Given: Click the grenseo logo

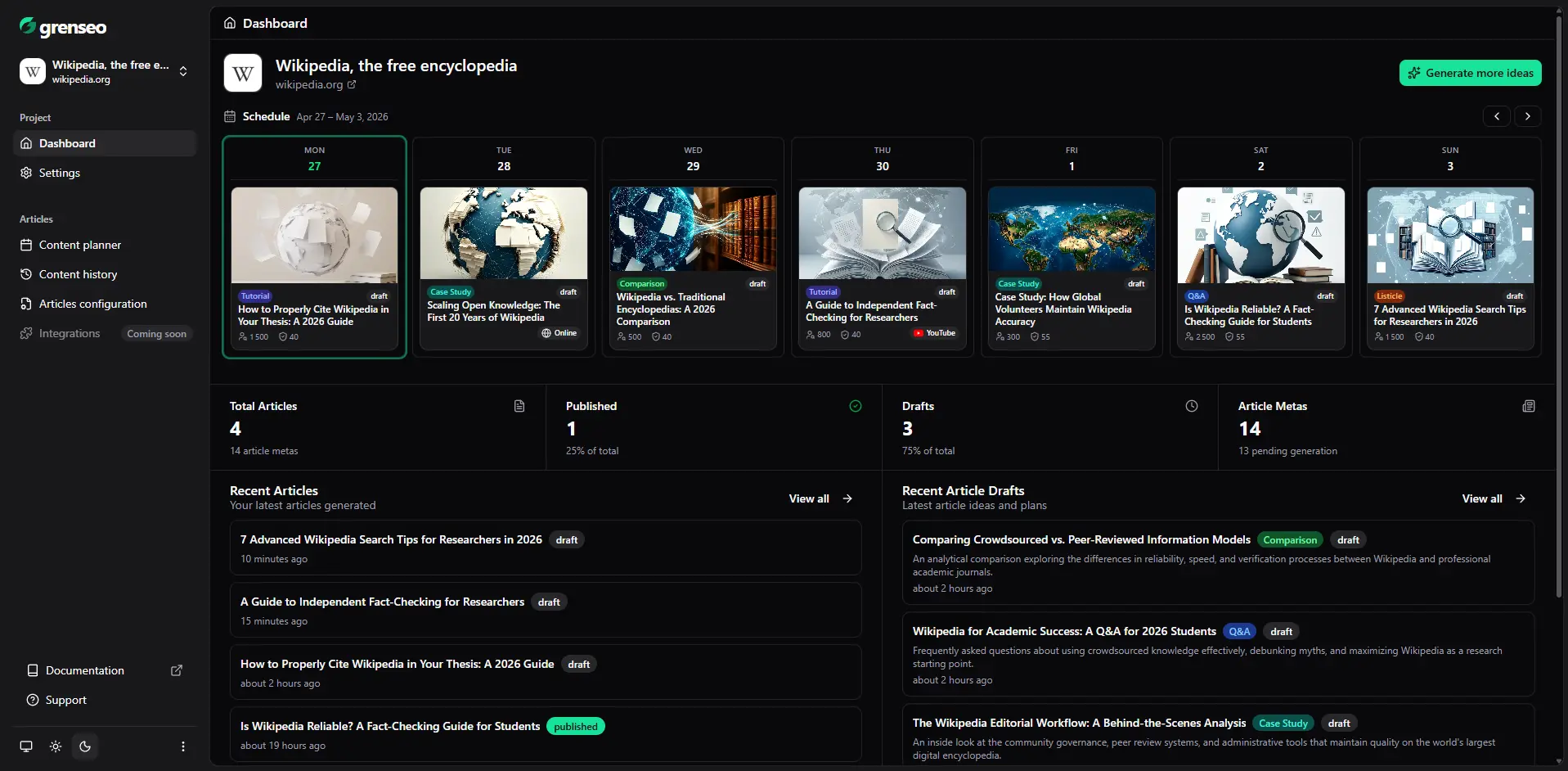Looking at the screenshot, I should (x=63, y=27).
